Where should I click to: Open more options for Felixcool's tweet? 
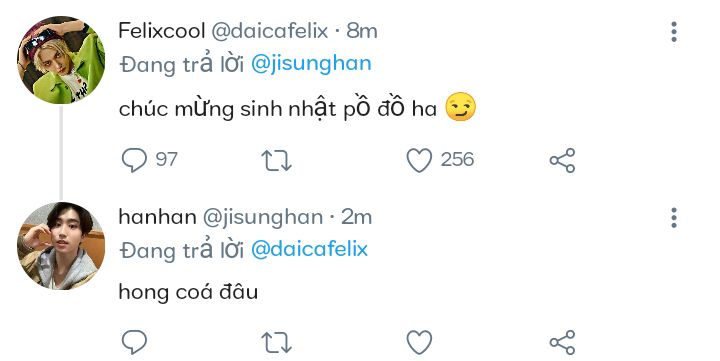pyautogui.click(x=674, y=32)
